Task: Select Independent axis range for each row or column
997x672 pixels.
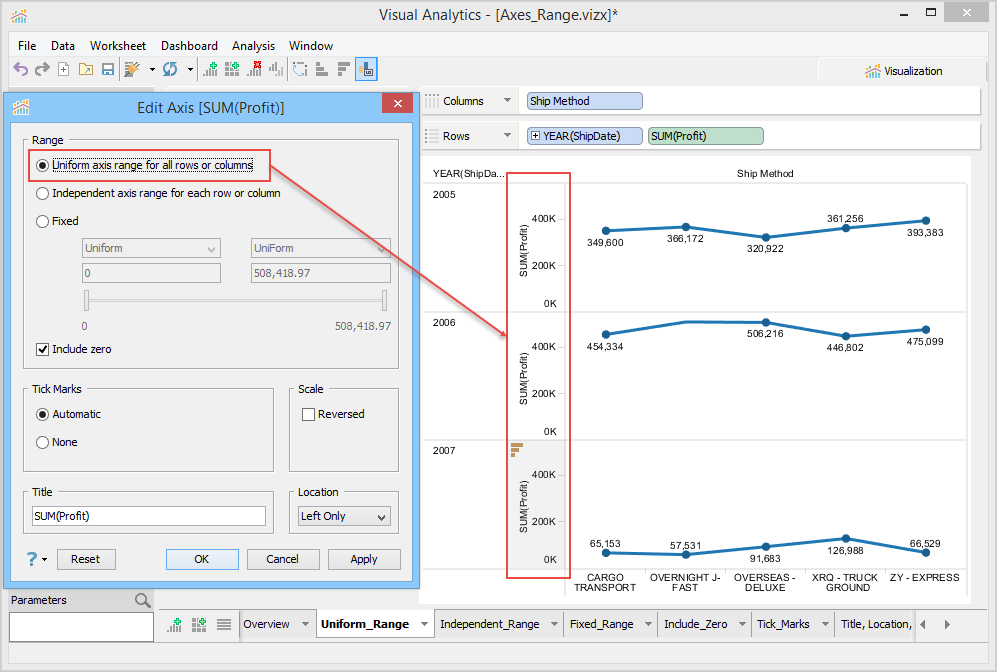Action: pyautogui.click(x=43, y=193)
